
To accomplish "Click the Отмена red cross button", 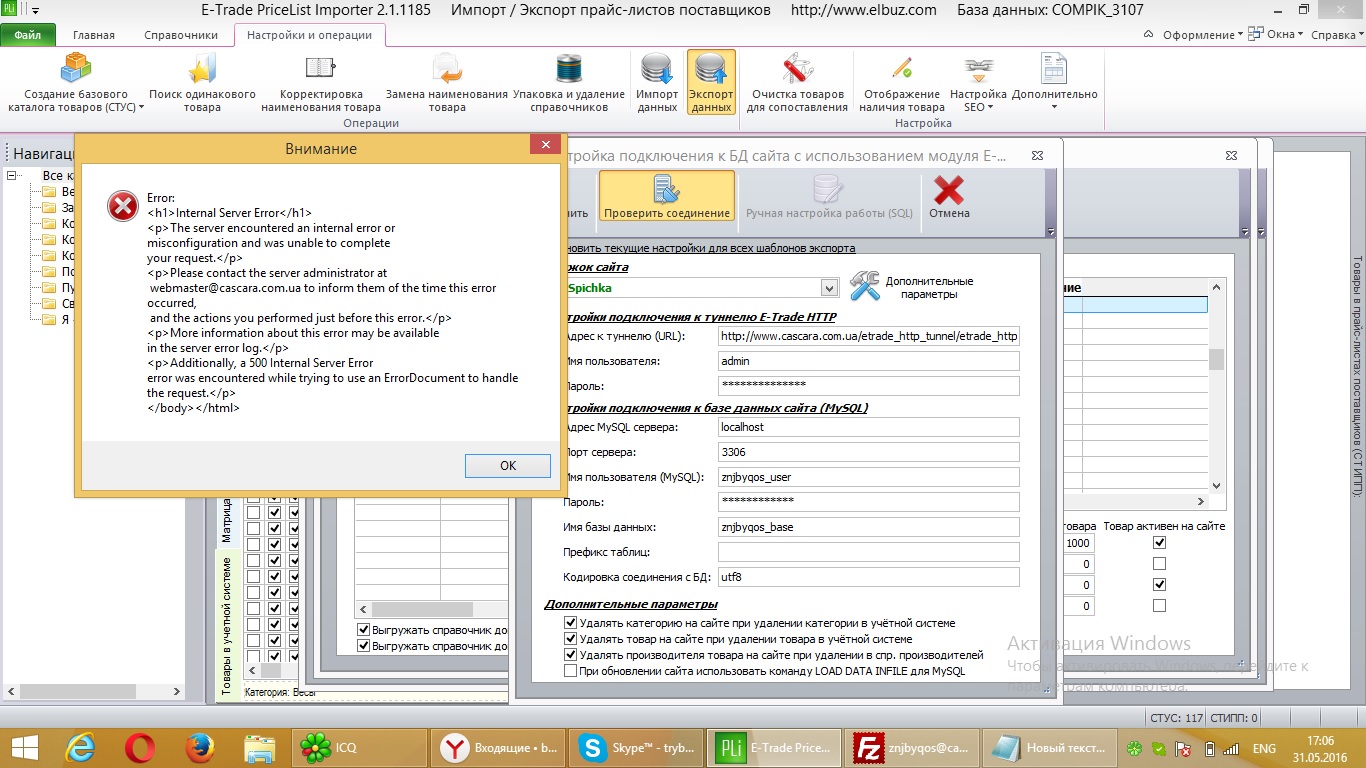I will [x=949, y=196].
